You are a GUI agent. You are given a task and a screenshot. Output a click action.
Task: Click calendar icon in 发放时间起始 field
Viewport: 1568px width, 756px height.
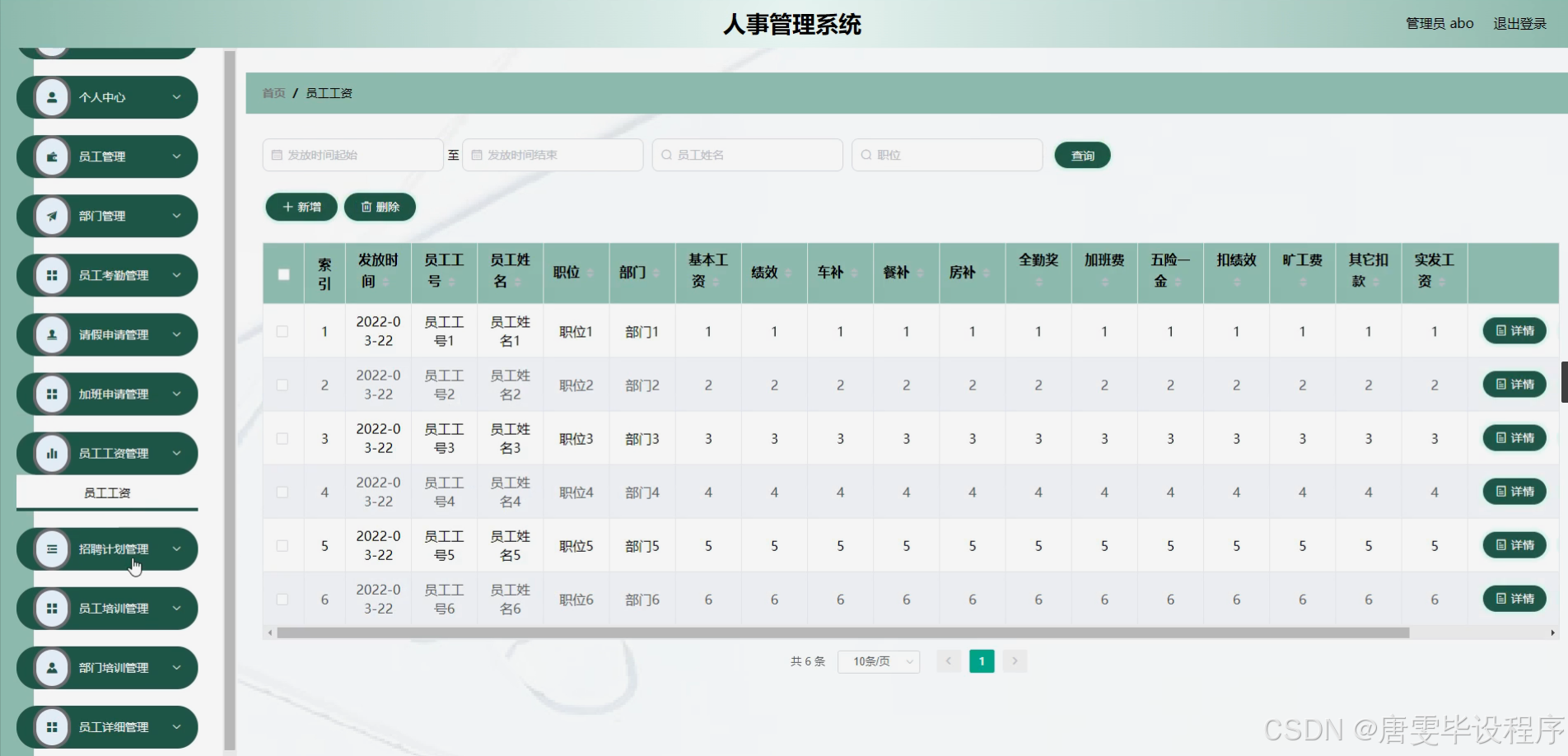pyautogui.click(x=277, y=155)
